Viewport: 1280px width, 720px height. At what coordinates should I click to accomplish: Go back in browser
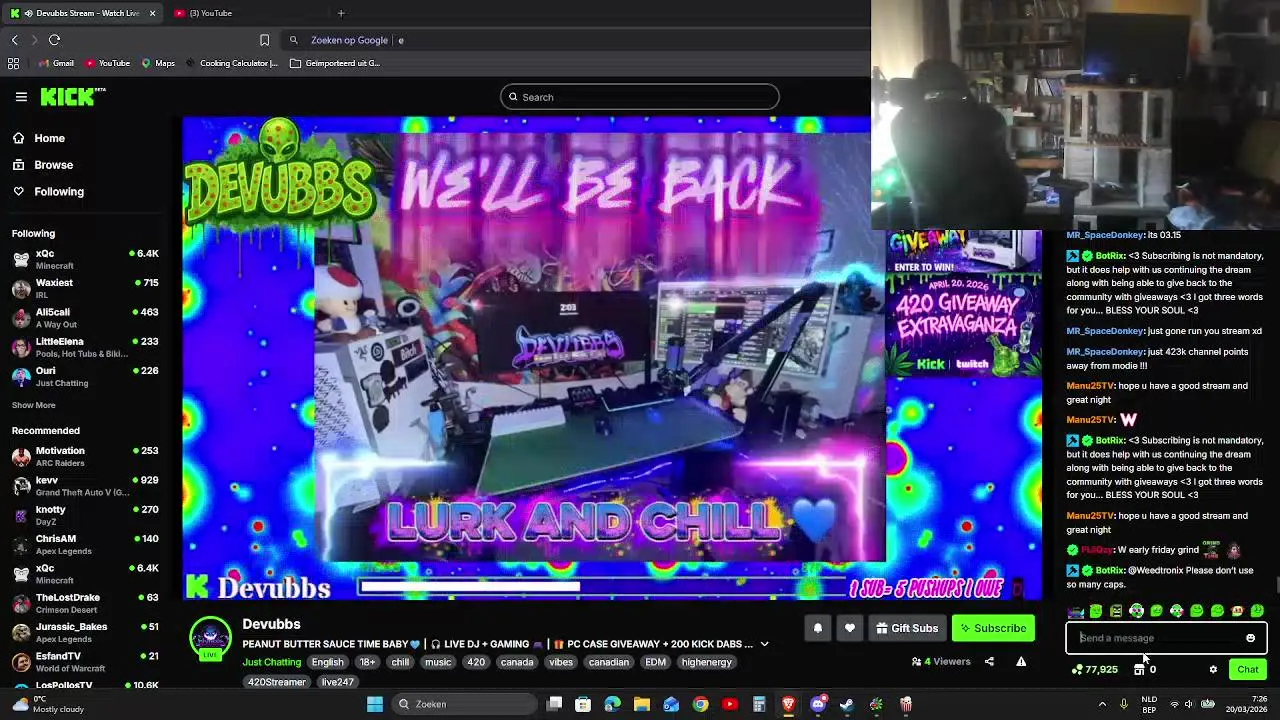click(x=14, y=40)
